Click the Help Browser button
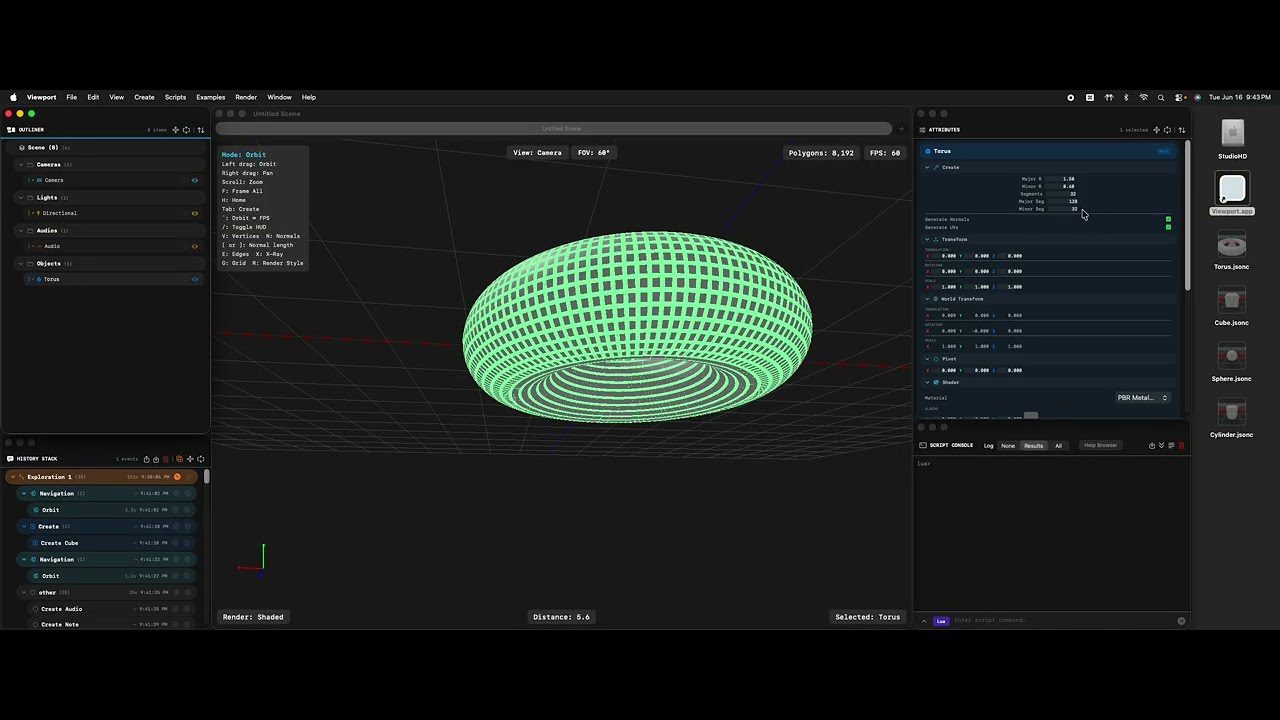The height and width of the screenshot is (720, 1280). pos(1100,446)
